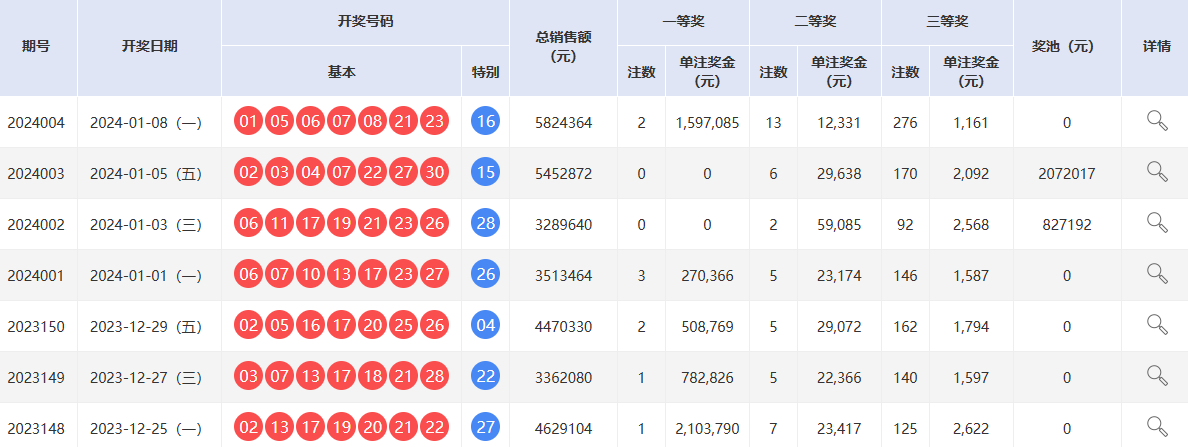The height and width of the screenshot is (447, 1188).
Task: Click blue special ball 16 in 2024004
Action: 485,123
